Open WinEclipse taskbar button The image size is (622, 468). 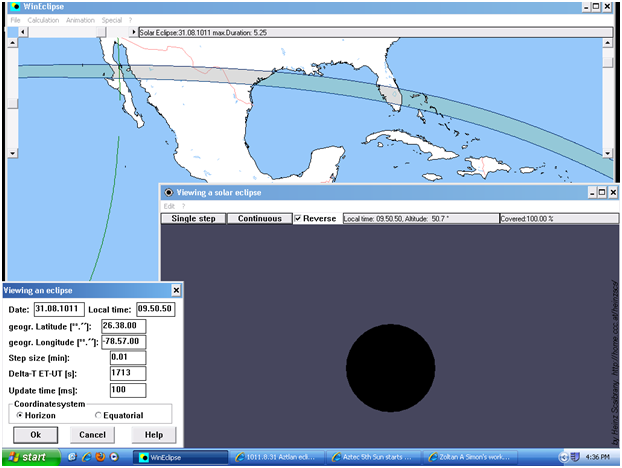(177, 457)
